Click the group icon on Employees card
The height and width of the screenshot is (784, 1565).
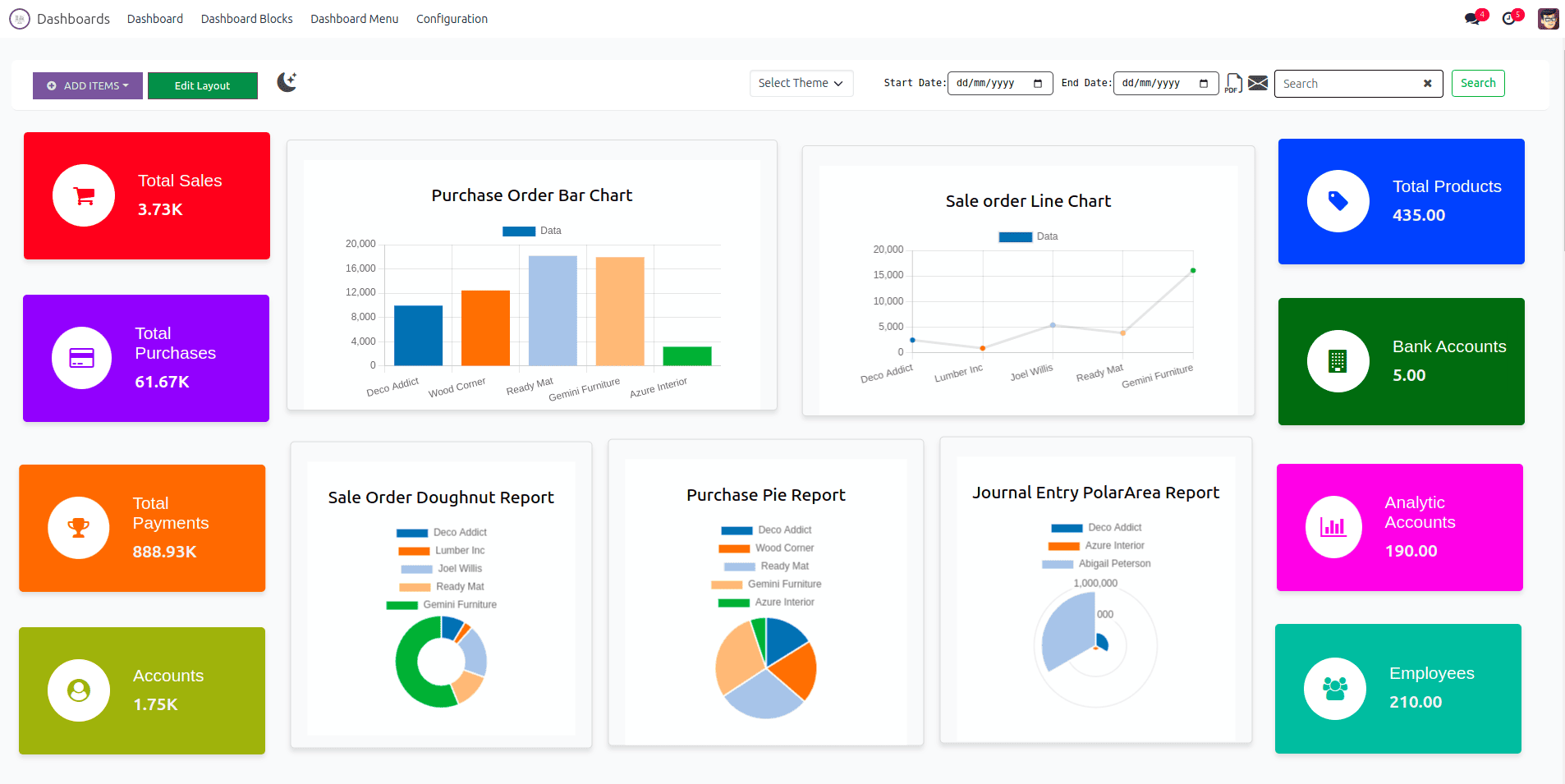tap(1333, 689)
